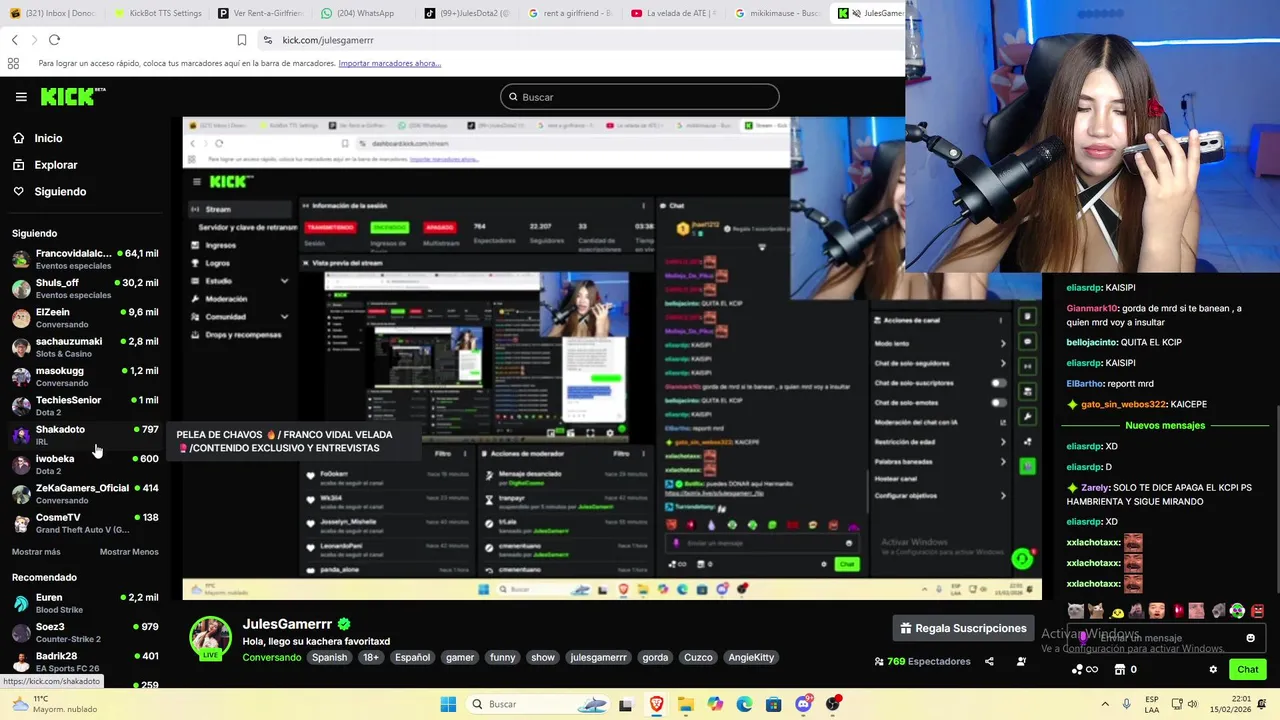Screen dimensions: 1280x720
Task: Switch to the WhatsApp browser tab
Action: 359,13
